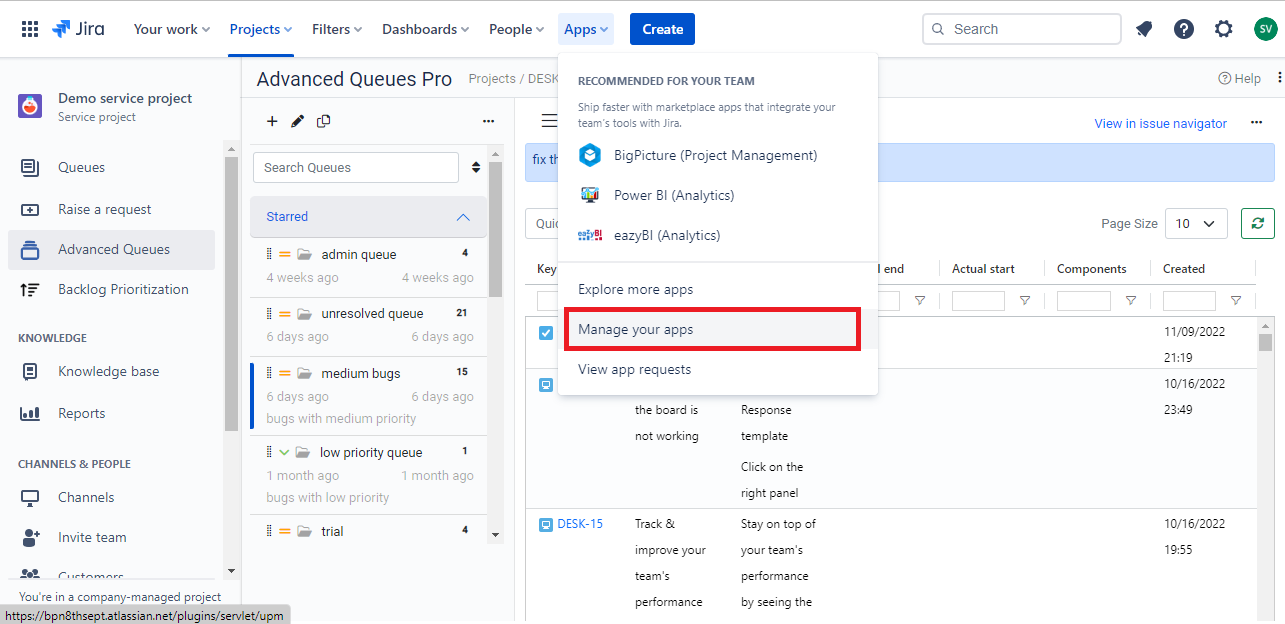Click the pencil edit queue icon
This screenshot has height=624, width=1285.
coord(297,121)
